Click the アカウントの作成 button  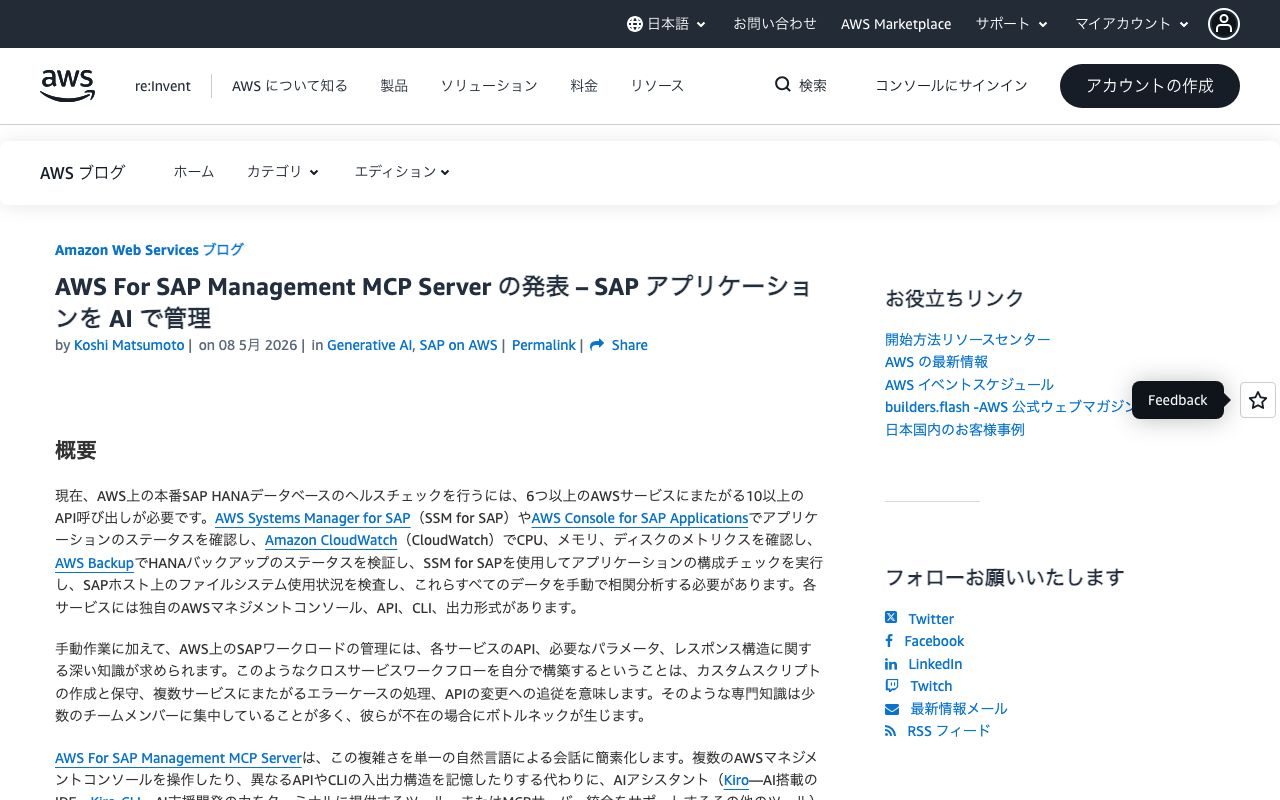tap(1150, 86)
